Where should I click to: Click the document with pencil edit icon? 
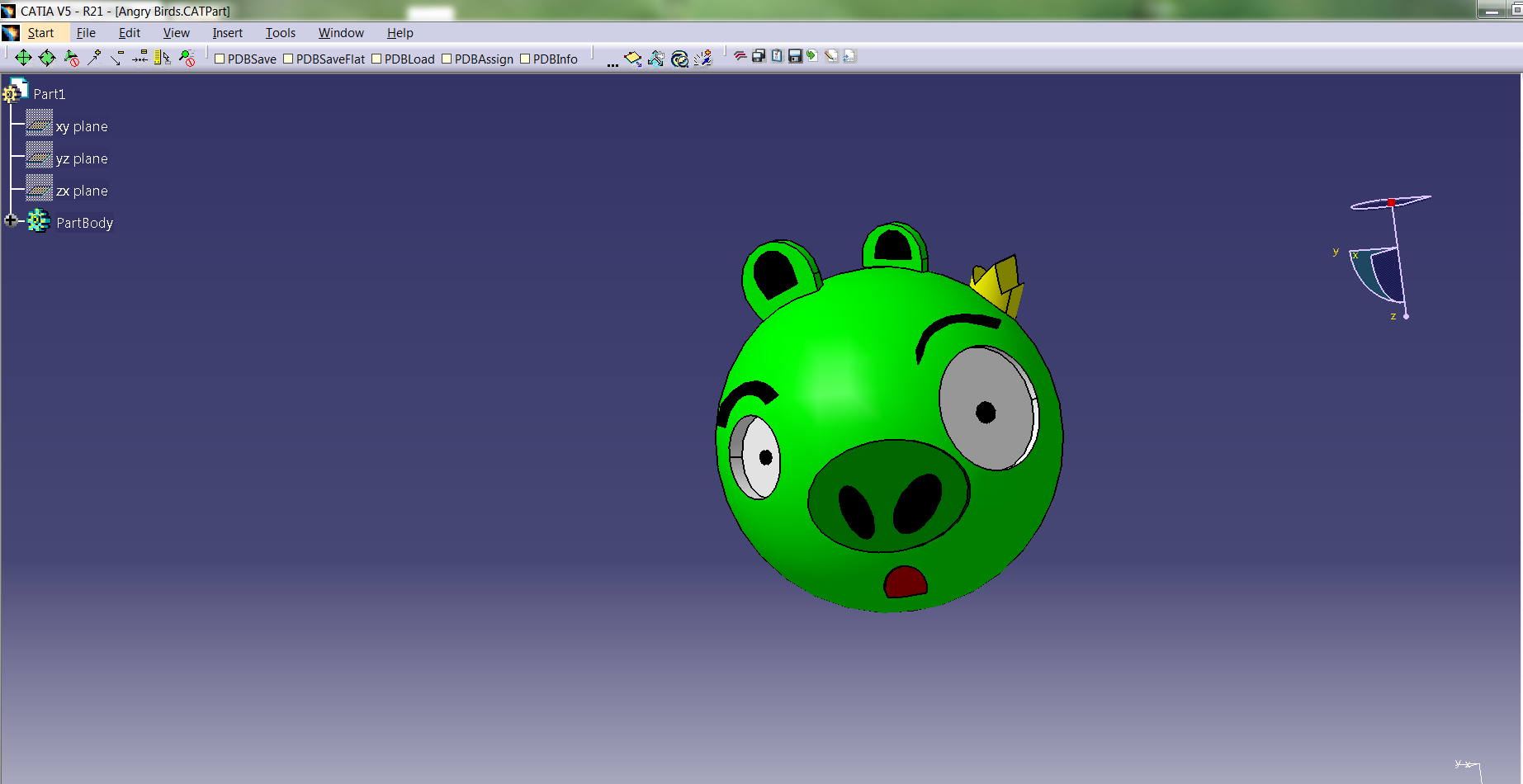[x=831, y=56]
